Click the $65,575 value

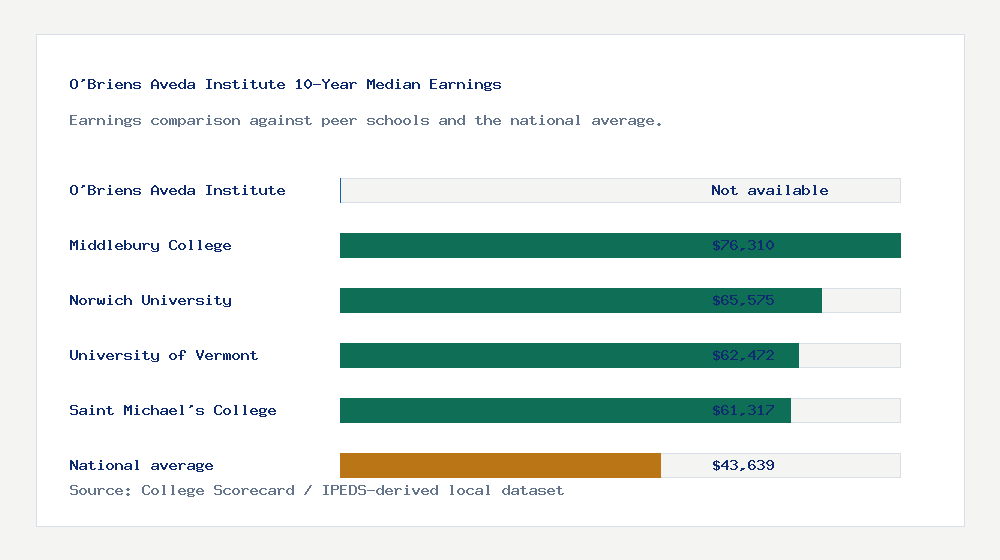(743, 300)
